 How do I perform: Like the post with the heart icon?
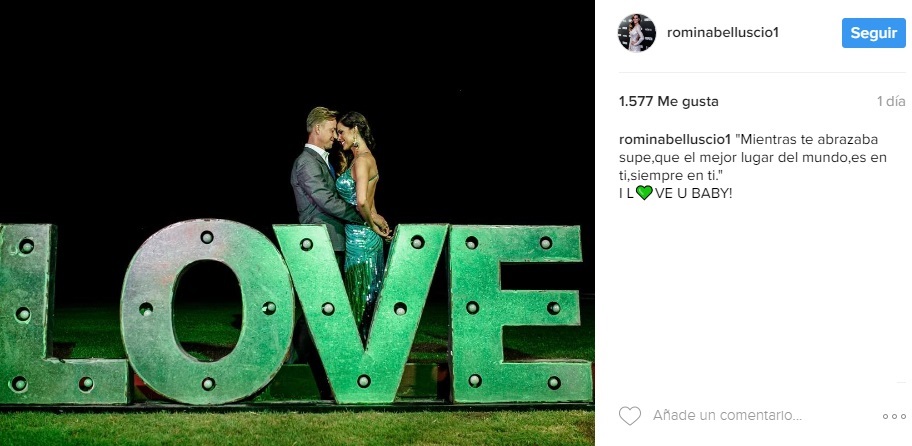click(629, 415)
